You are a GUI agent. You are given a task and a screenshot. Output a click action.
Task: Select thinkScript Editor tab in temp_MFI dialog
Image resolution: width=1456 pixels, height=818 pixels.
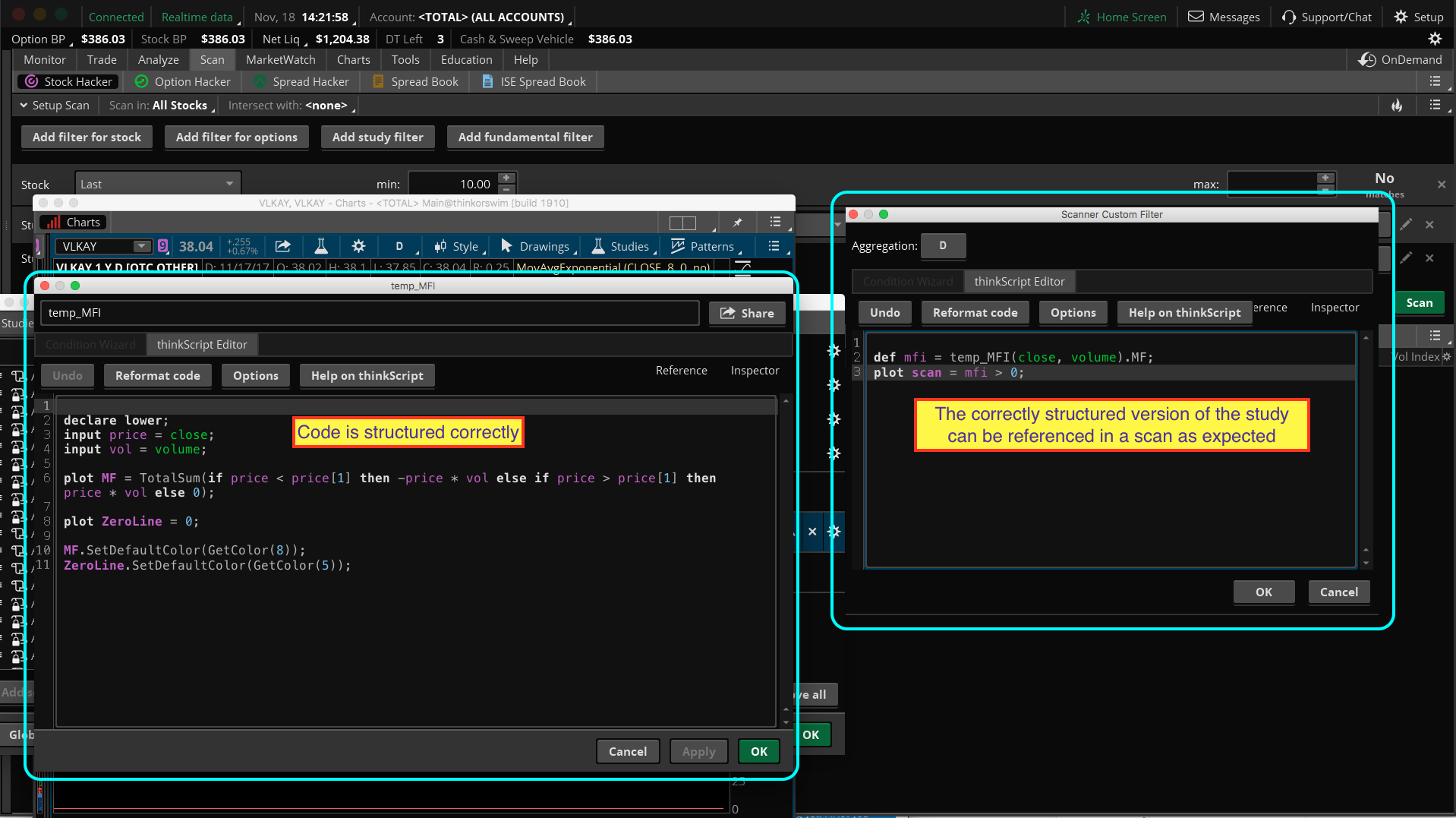coord(202,344)
